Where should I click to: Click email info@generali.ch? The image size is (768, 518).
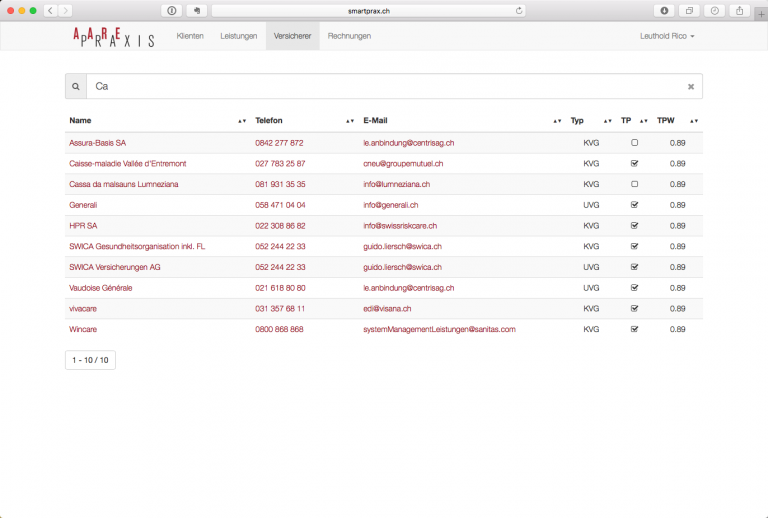(391, 205)
